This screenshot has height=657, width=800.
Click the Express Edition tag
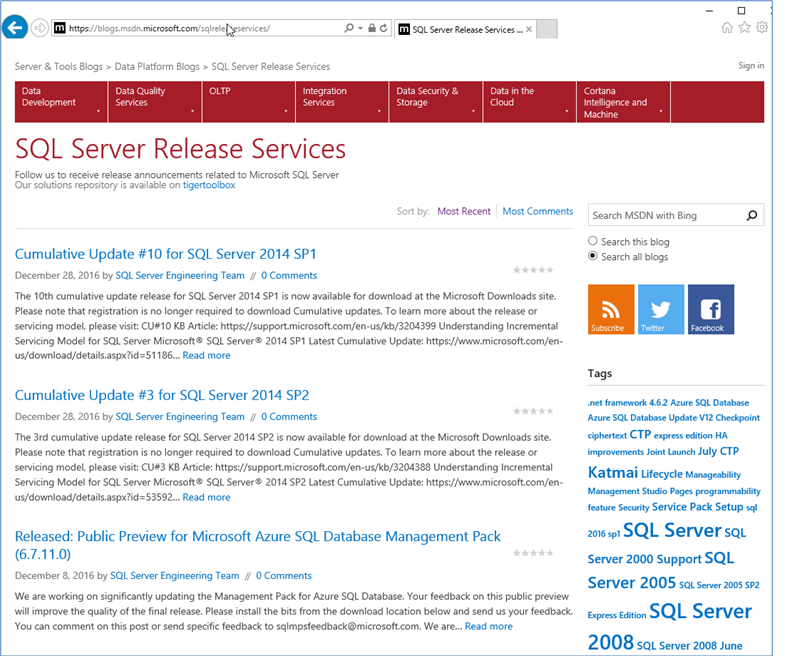(x=617, y=615)
